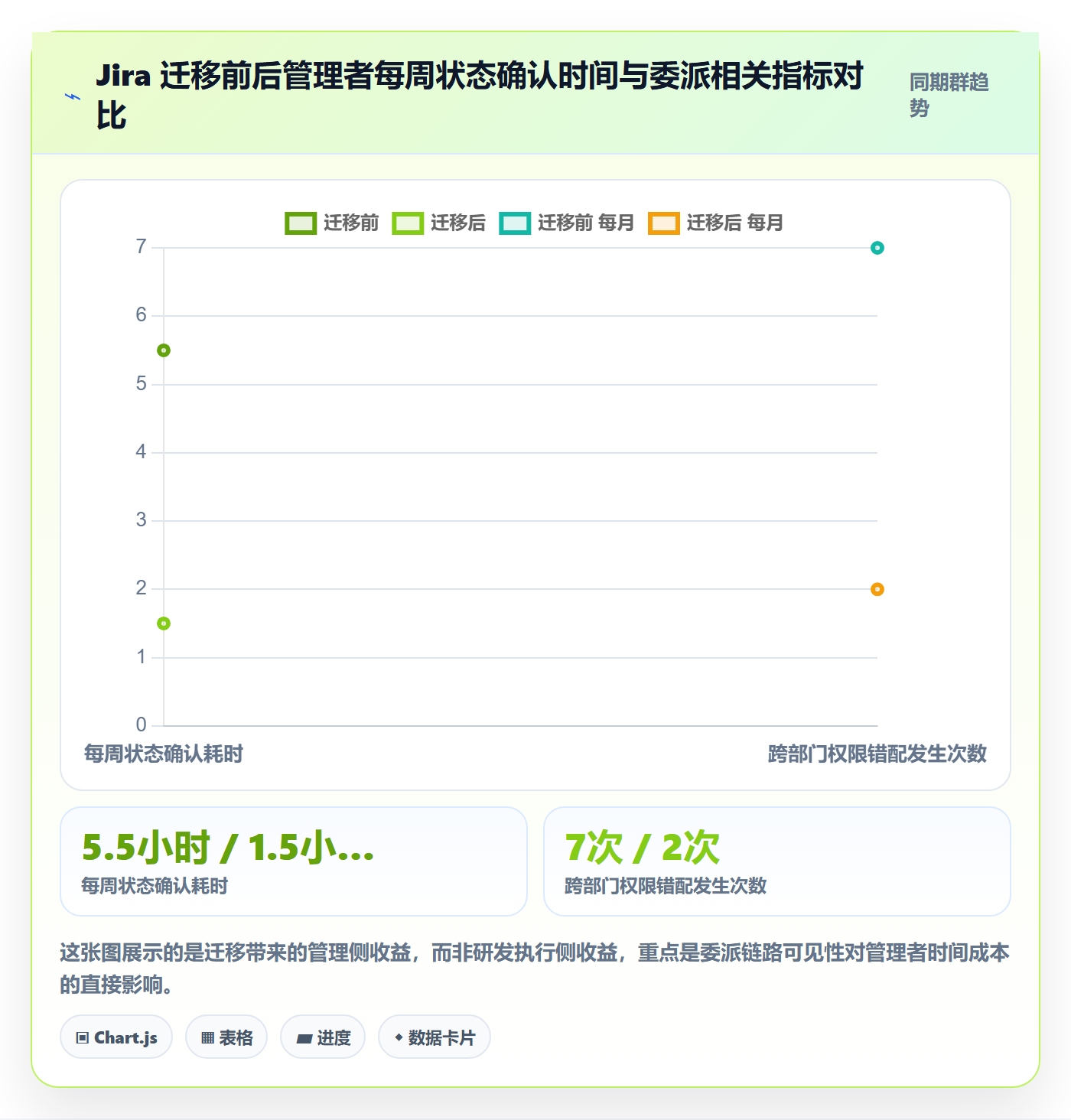This screenshot has width=1071, height=1120.
Task: Click the grid icon in the 表格 chip
Action: click(207, 1038)
